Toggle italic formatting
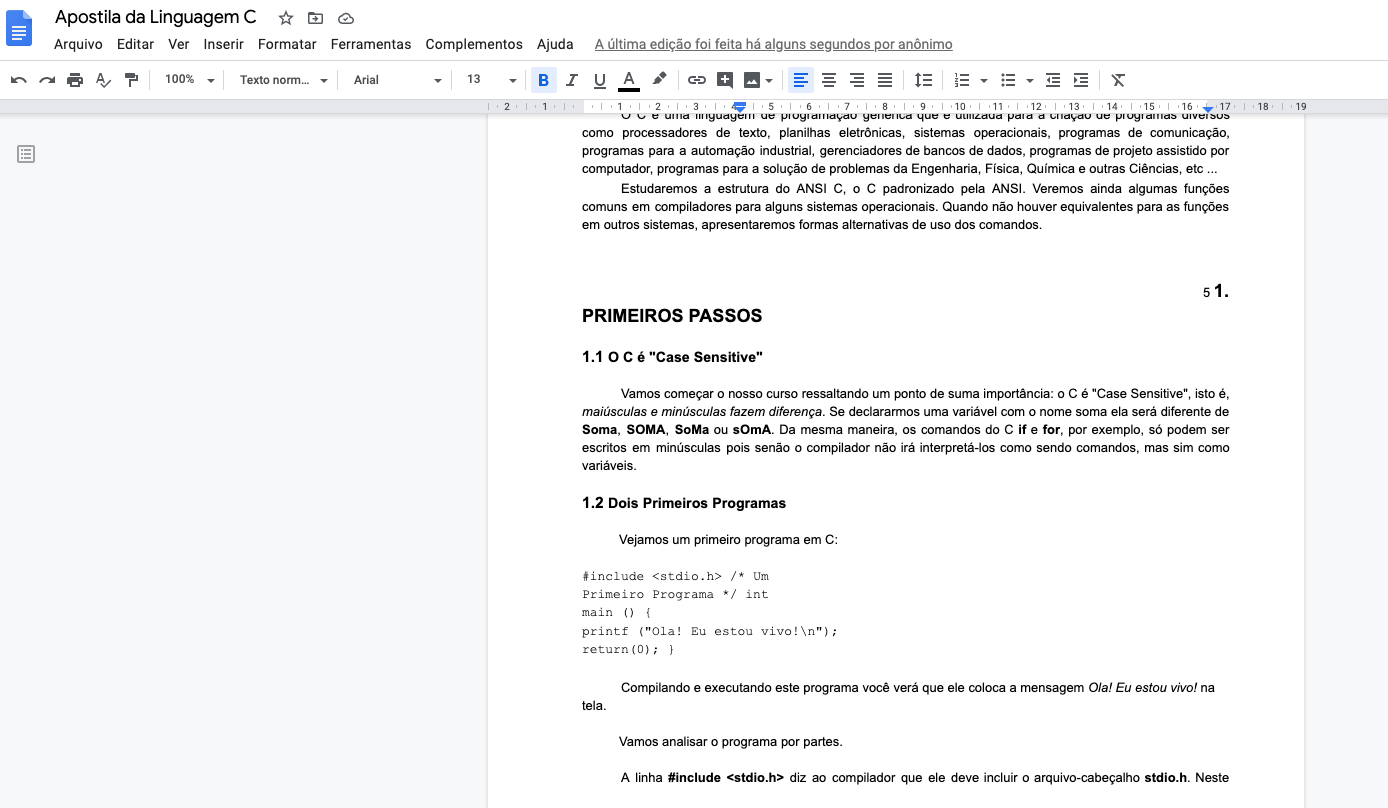 (572, 80)
